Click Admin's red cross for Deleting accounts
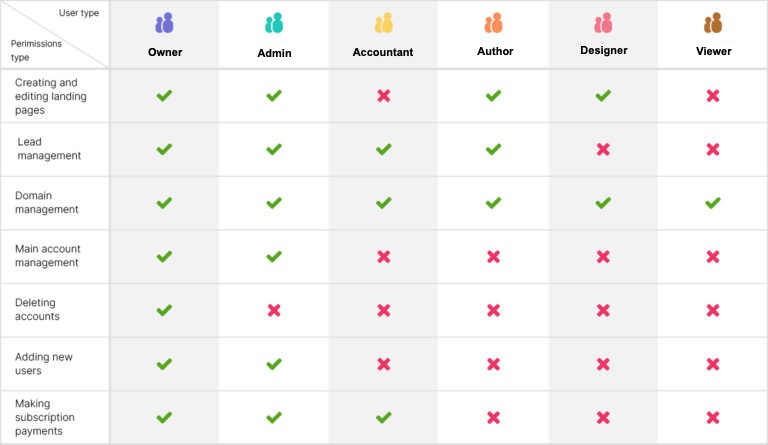The width and height of the screenshot is (768, 445). 274,310
